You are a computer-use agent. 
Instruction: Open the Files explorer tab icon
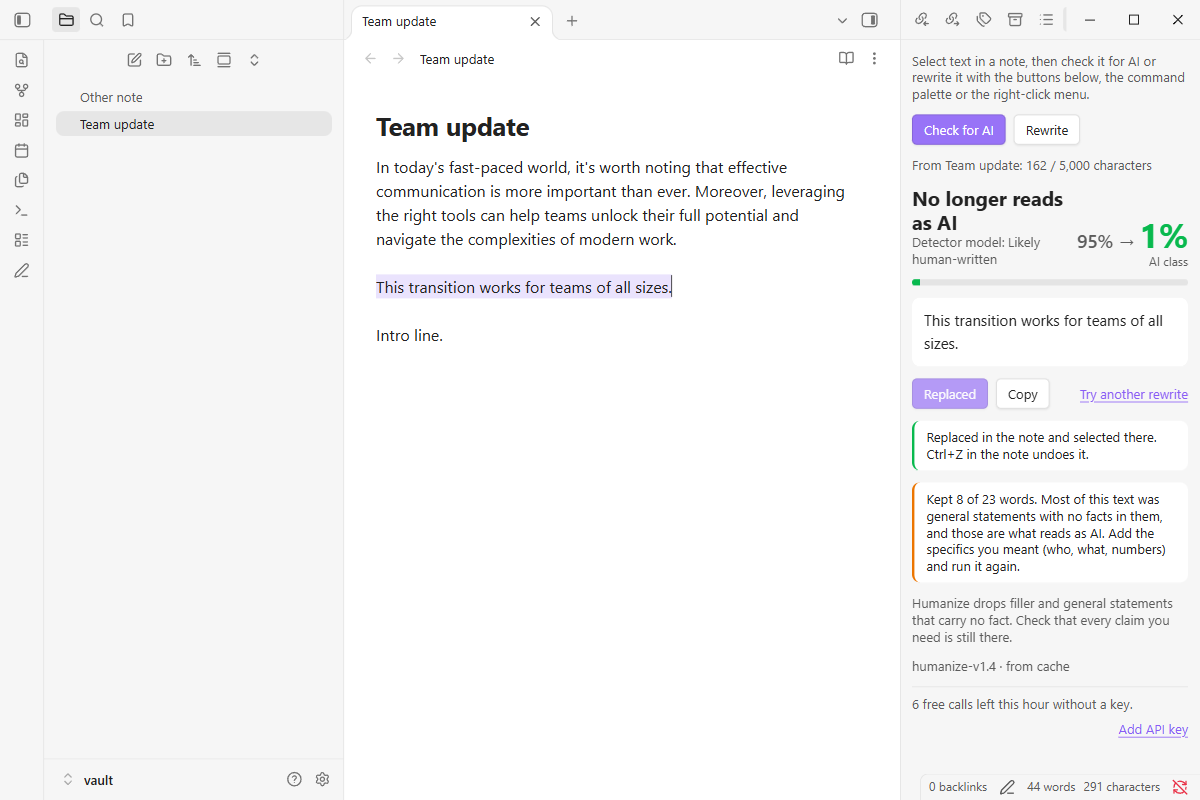pos(66,20)
